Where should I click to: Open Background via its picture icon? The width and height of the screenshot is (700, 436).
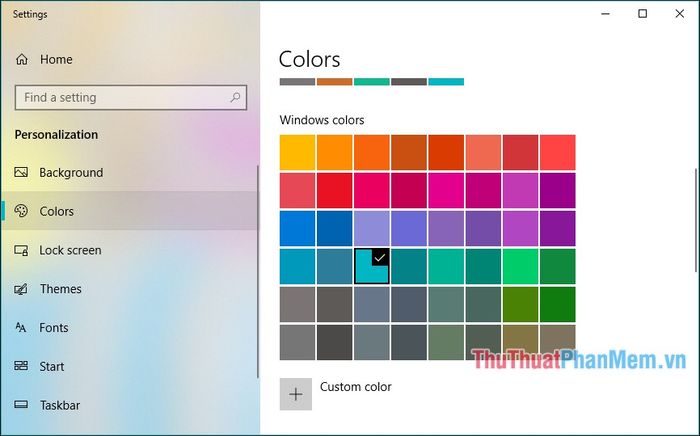click(x=21, y=172)
